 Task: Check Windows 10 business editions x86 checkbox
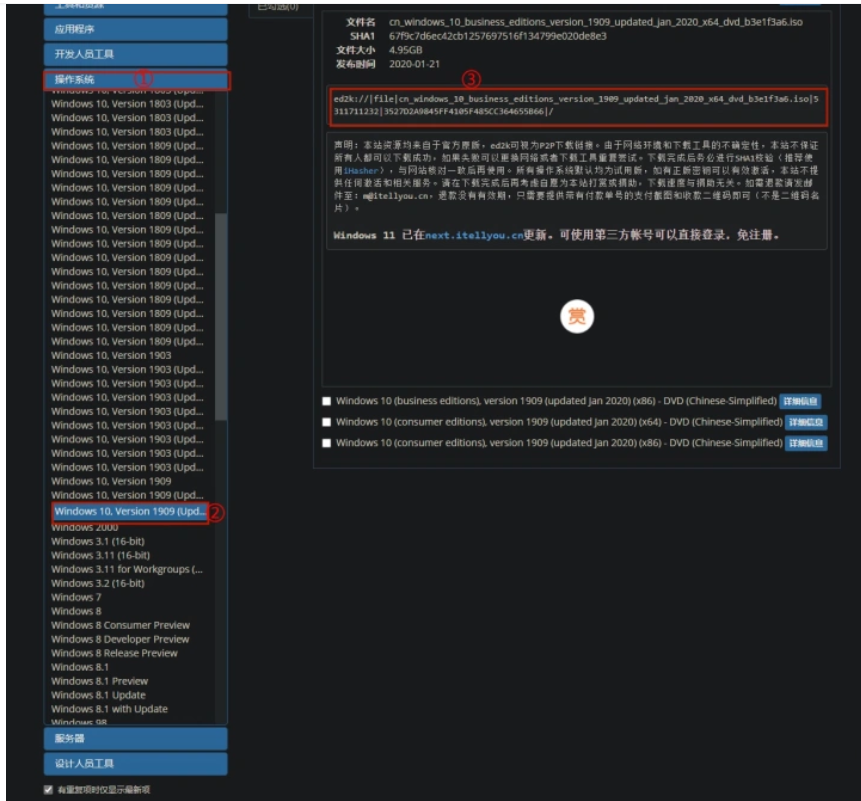(326, 401)
